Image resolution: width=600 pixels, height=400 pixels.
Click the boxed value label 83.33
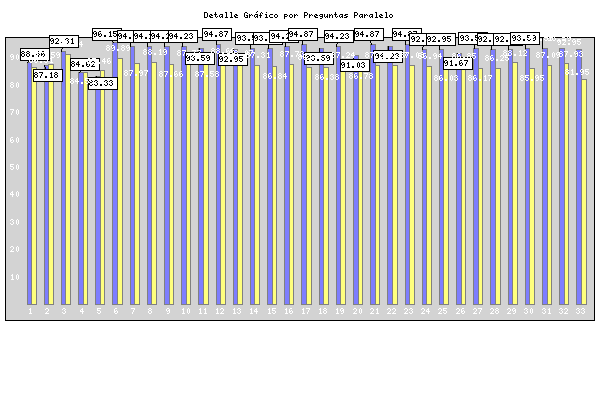tap(103, 83)
